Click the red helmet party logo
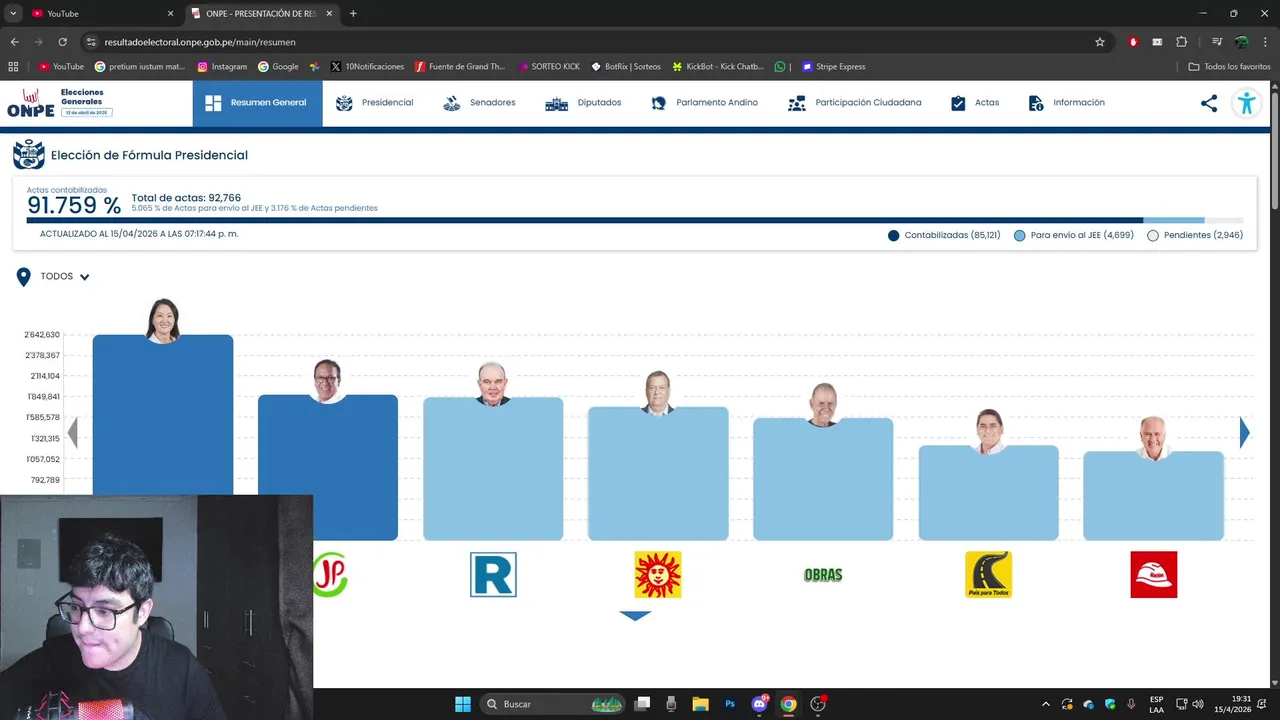This screenshot has width=1280, height=720. click(x=1153, y=575)
